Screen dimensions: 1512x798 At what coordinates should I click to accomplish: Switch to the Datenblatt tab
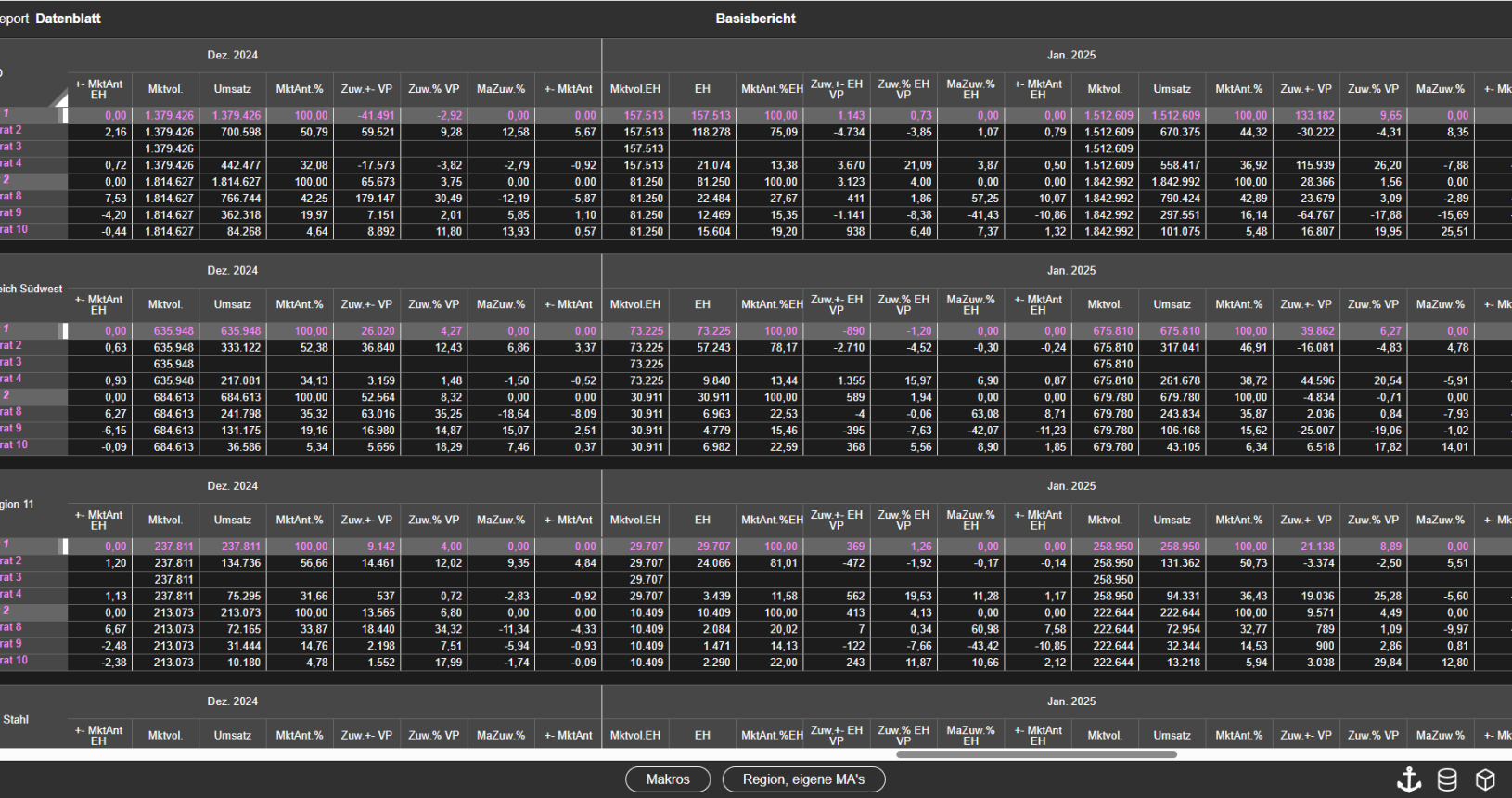(68, 19)
